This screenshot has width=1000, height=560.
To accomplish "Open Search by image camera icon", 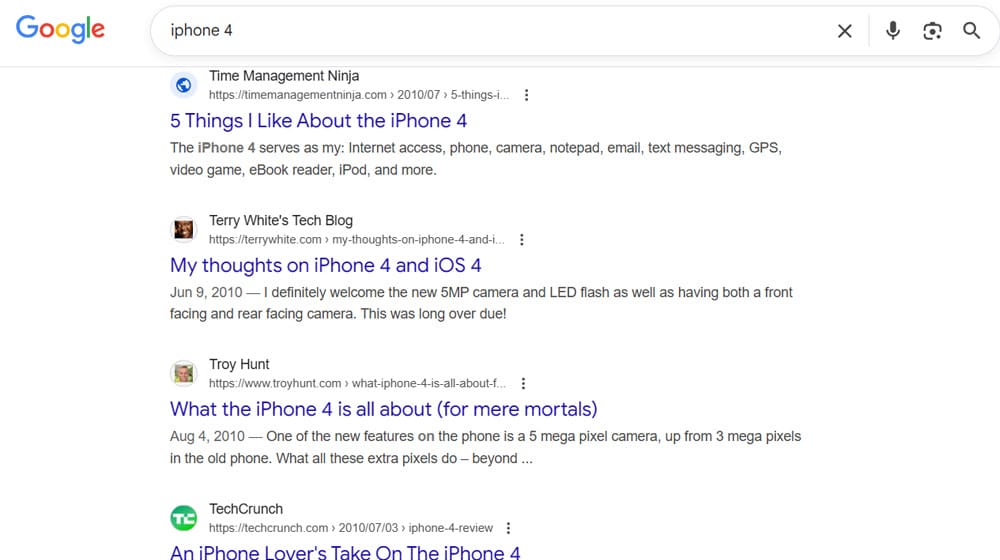I will (x=932, y=31).
